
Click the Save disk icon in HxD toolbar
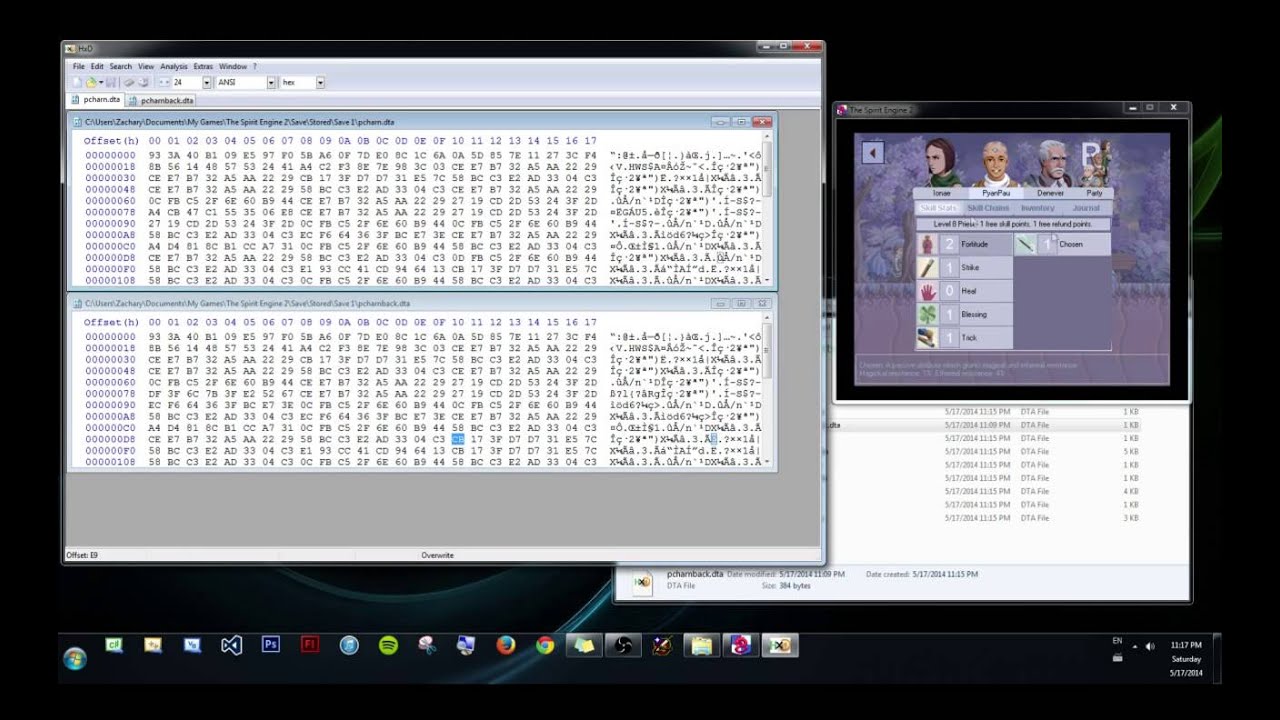[x=111, y=82]
